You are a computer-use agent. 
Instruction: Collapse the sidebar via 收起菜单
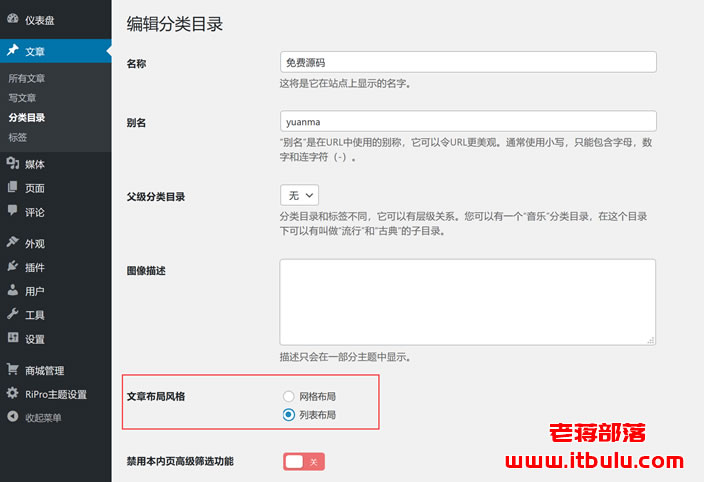[34, 417]
